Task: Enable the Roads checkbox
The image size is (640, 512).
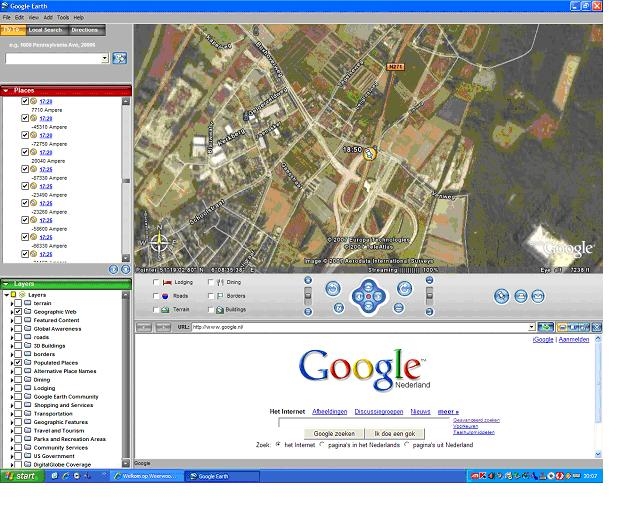Action: 157,296
